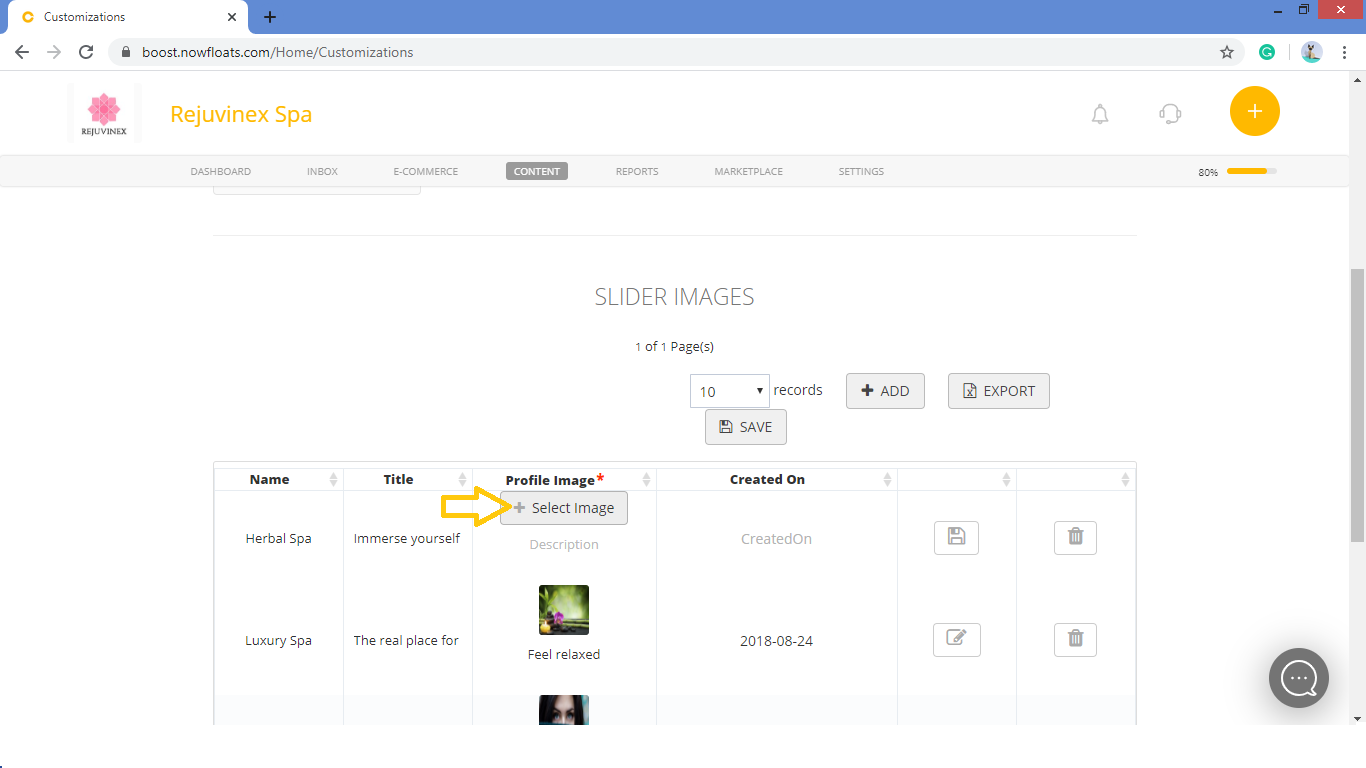Click the 'Immerse yourself' title cell

tap(407, 538)
